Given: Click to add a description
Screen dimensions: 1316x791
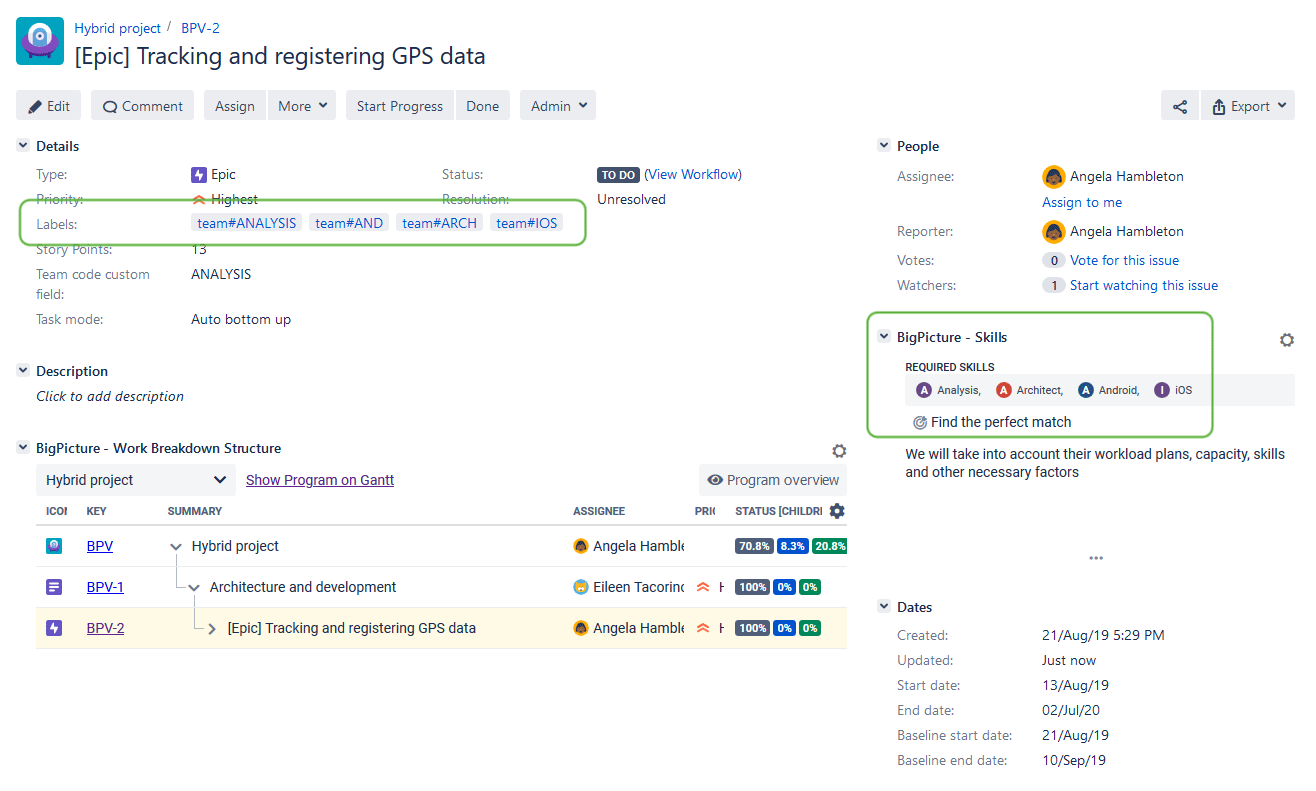Looking at the screenshot, I should coord(110,396).
